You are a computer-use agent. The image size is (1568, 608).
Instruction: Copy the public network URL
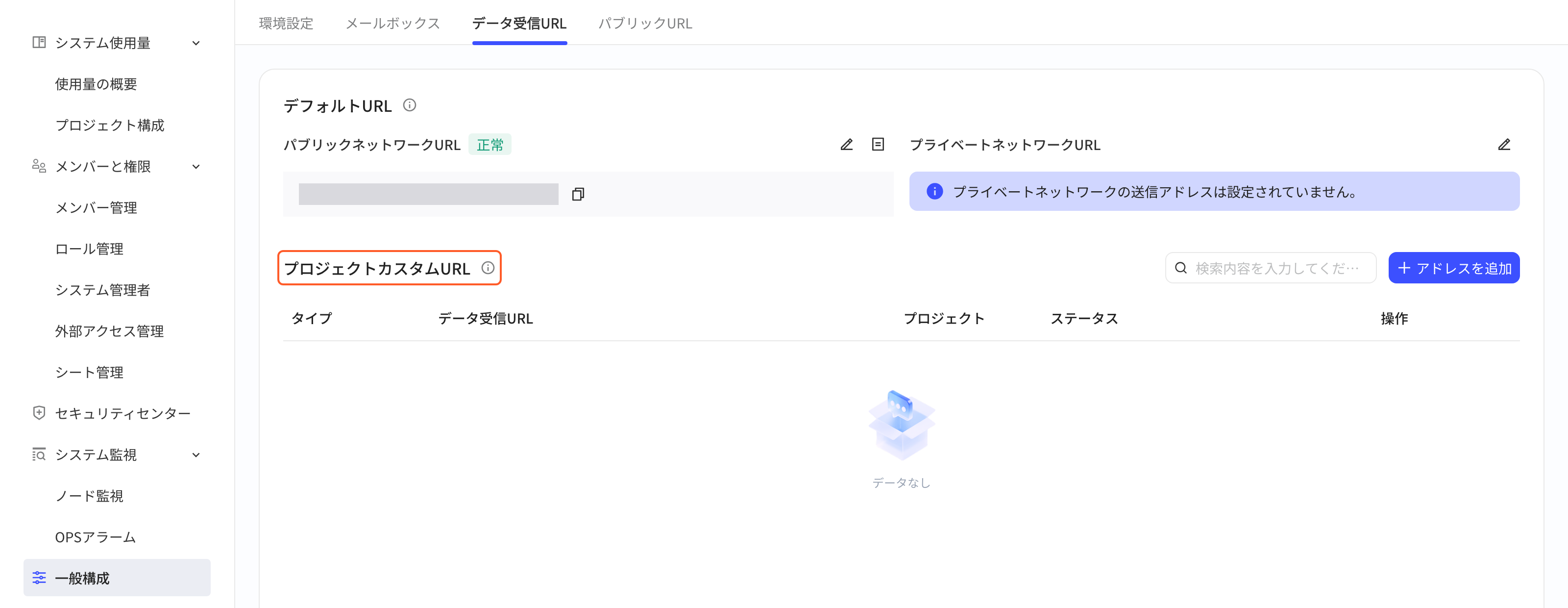pos(578,194)
